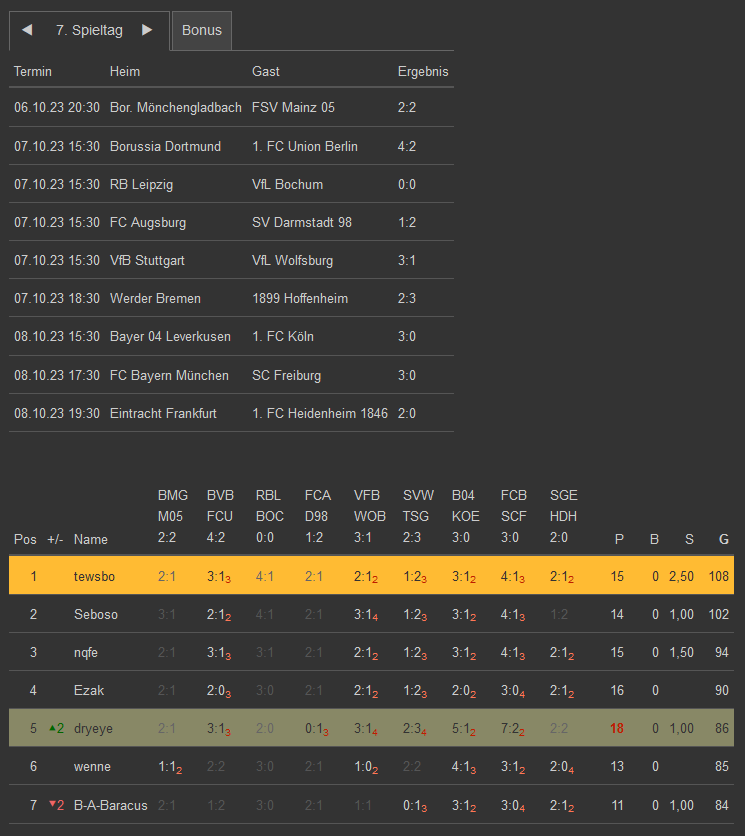Sort standings by the G column header
745x836 pixels.
pyautogui.click(x=723, y=539)
